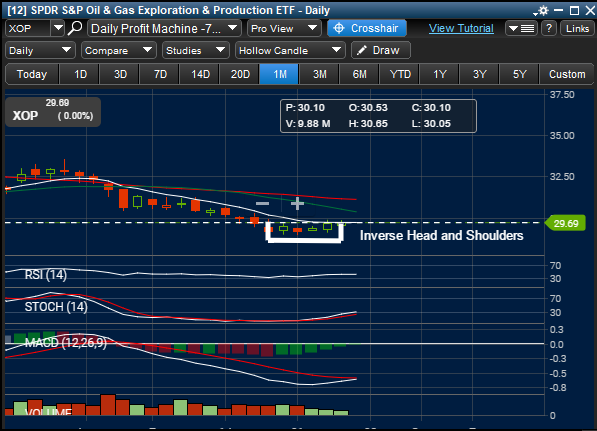Click the green 29.69 price marker on axis
Viewport: 597px width, 431px height.
coord(566,223)
